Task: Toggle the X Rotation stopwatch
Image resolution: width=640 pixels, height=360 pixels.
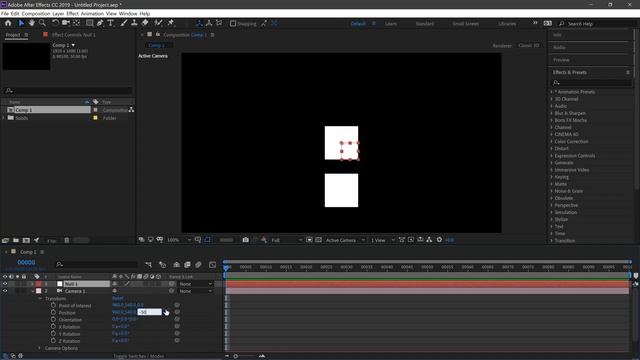Action: pyautogui.click(x=53, y=327)
